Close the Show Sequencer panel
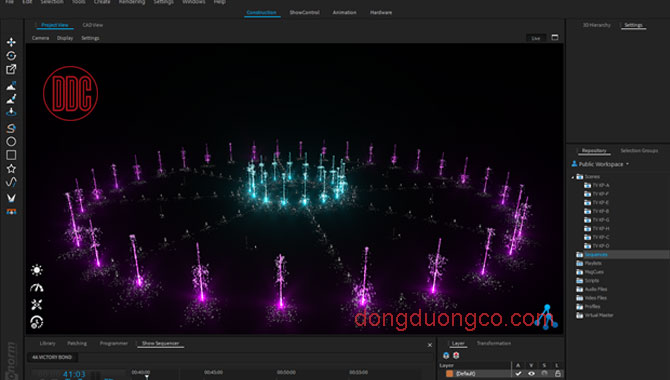The height and width of the screenshot is (380, 670). 430,345
